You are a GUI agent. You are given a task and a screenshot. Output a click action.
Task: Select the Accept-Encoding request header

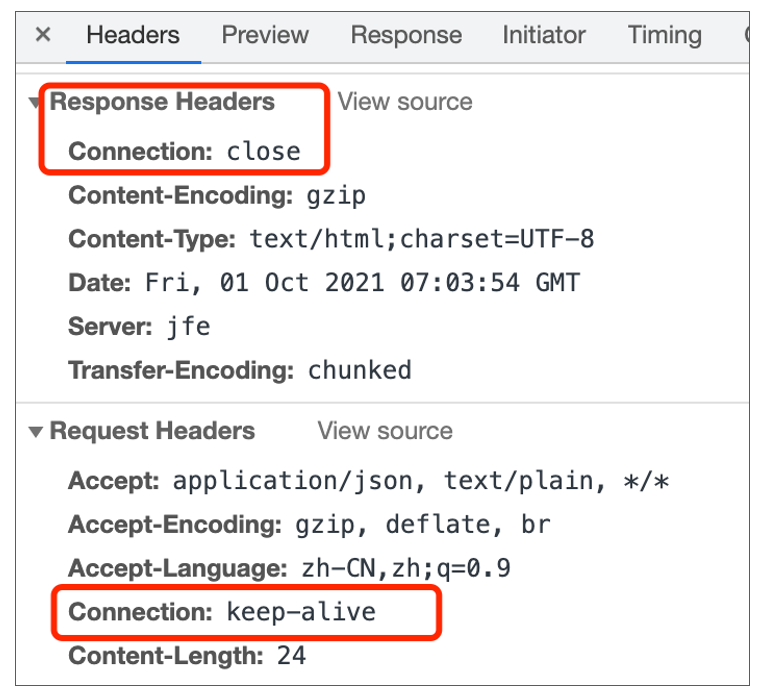coord(309,524)
